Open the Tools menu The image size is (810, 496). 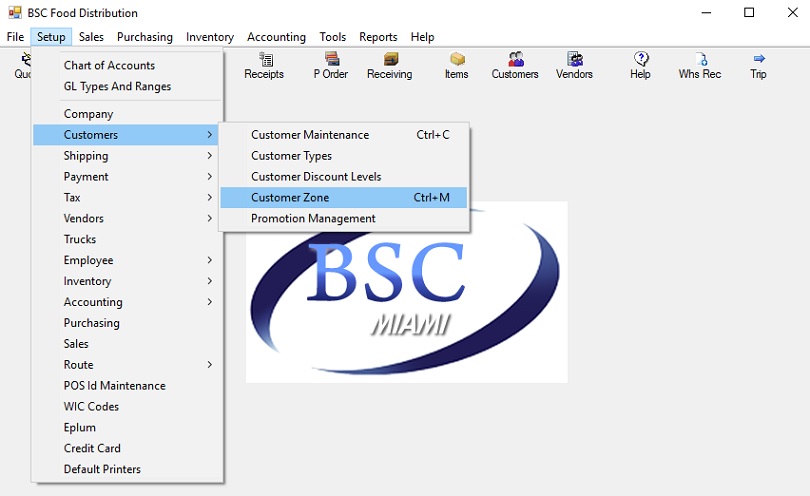tap(333, 37)
